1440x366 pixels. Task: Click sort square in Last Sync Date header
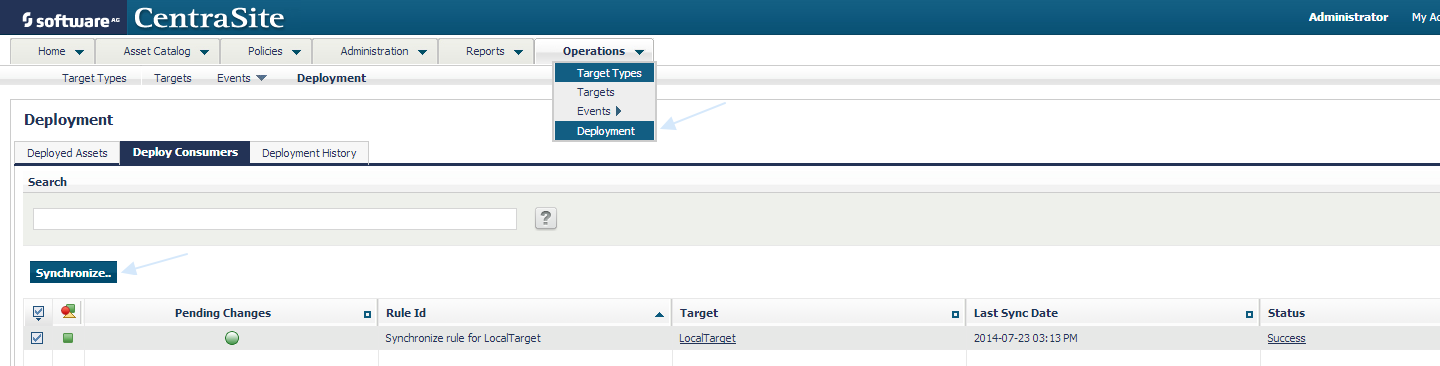pos(1249,314)
